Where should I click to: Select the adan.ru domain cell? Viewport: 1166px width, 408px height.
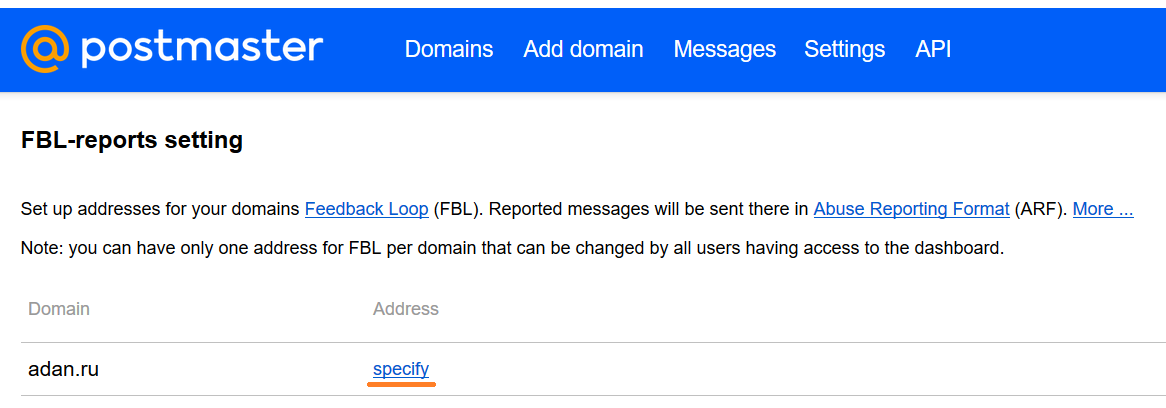(63, 369)
